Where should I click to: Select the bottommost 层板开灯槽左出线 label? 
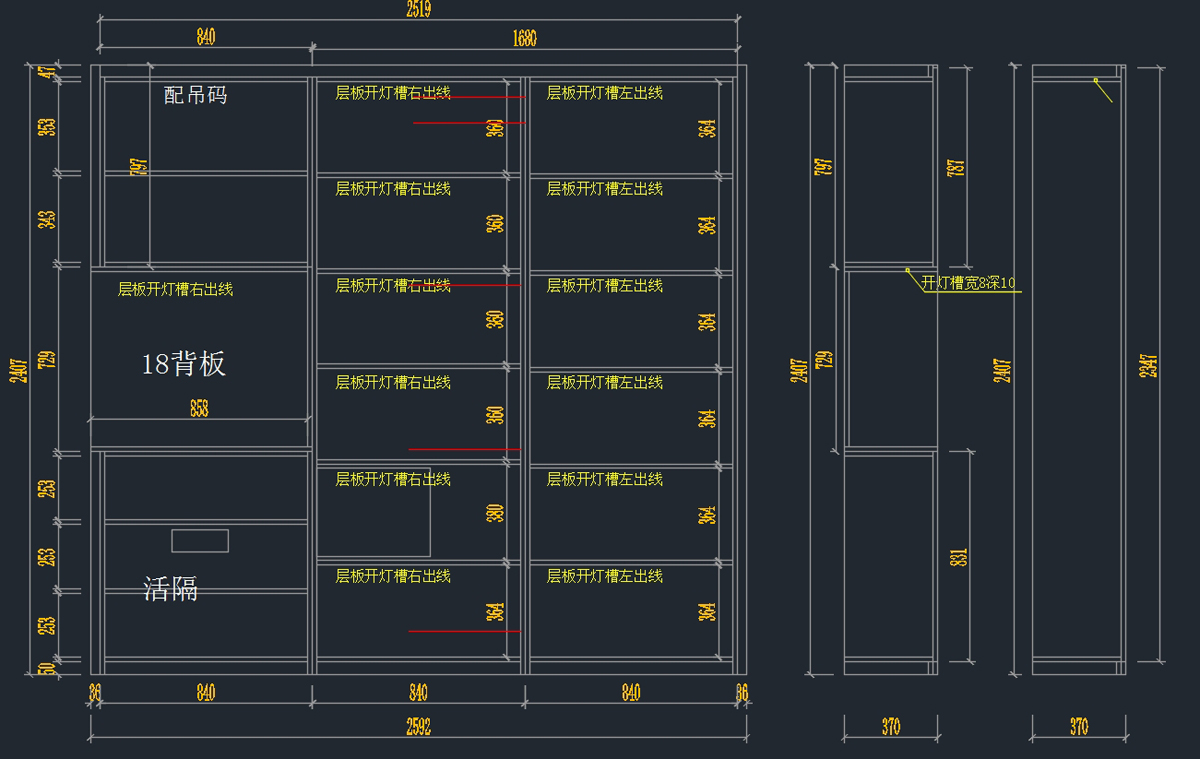(604, 576)
